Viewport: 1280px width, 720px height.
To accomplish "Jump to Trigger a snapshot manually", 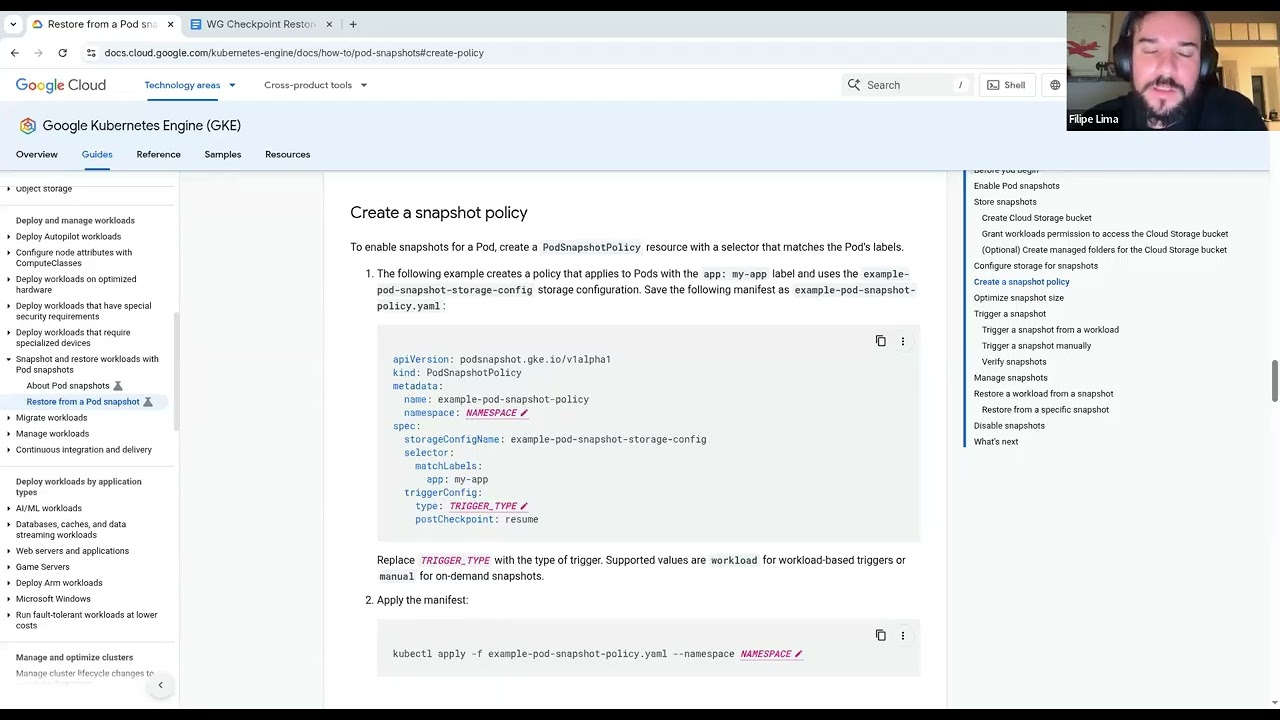I will 1036,346.
